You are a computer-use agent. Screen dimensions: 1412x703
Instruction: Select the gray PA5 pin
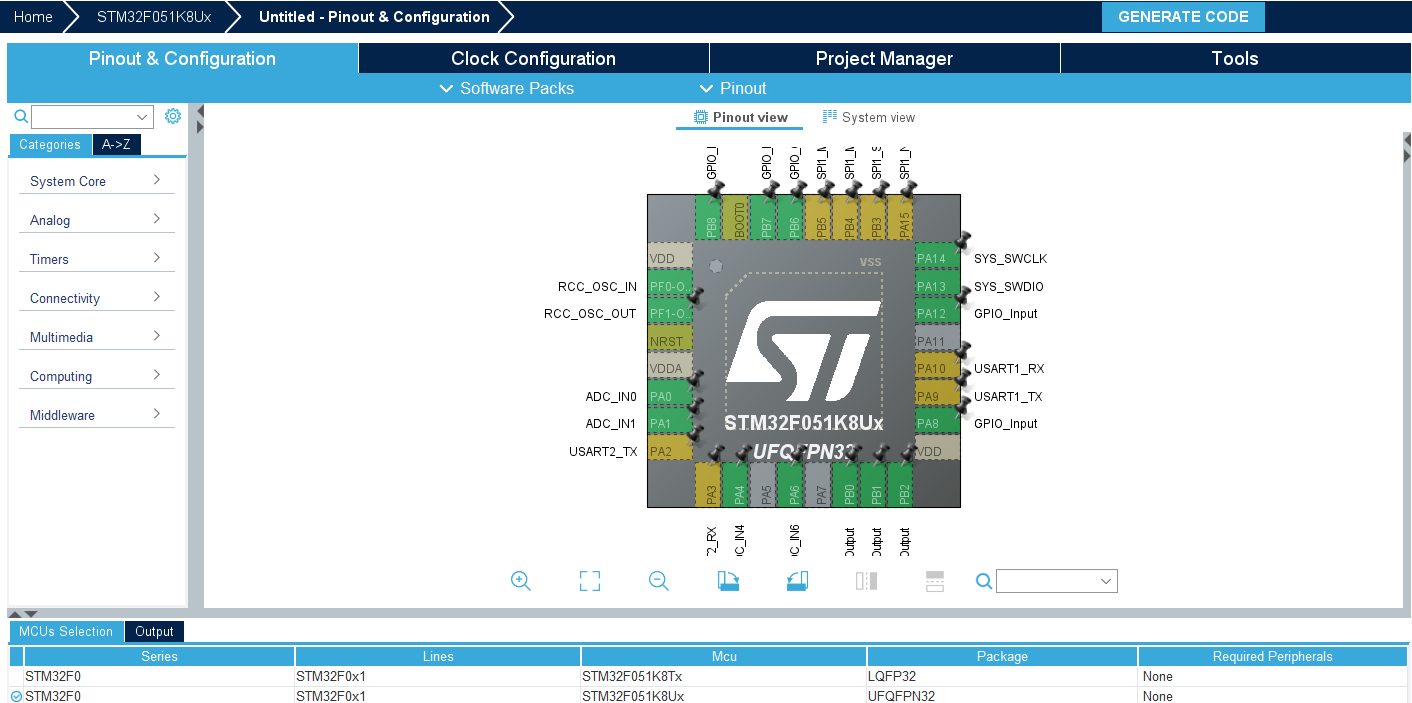[764, 484]
